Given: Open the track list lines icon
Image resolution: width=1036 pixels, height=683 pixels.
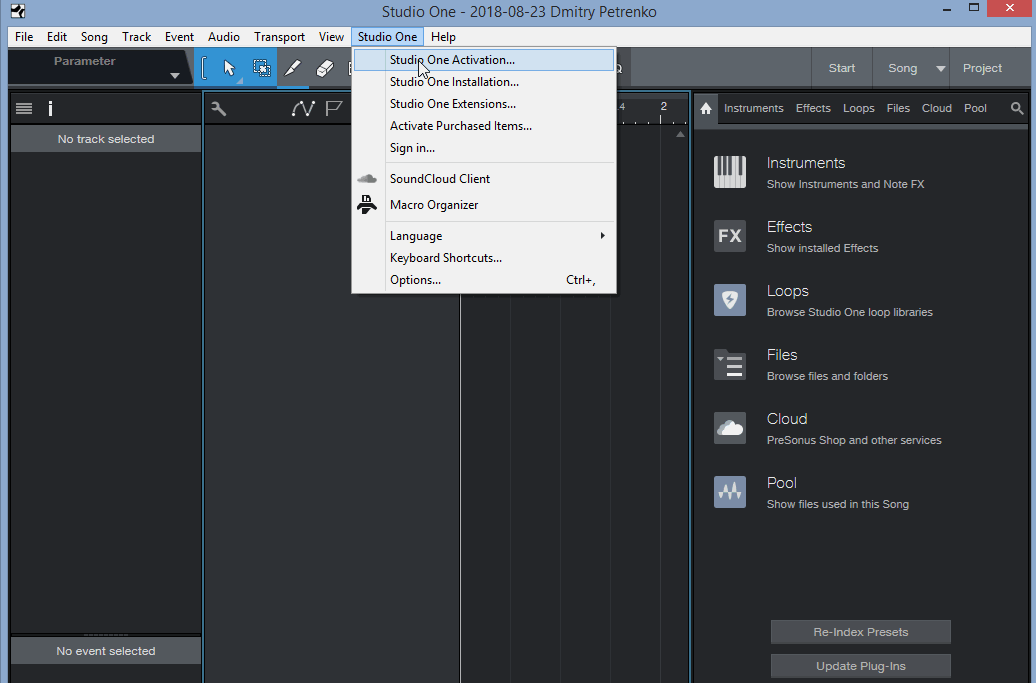Looking at the screenshot, I should pos(24,108).
